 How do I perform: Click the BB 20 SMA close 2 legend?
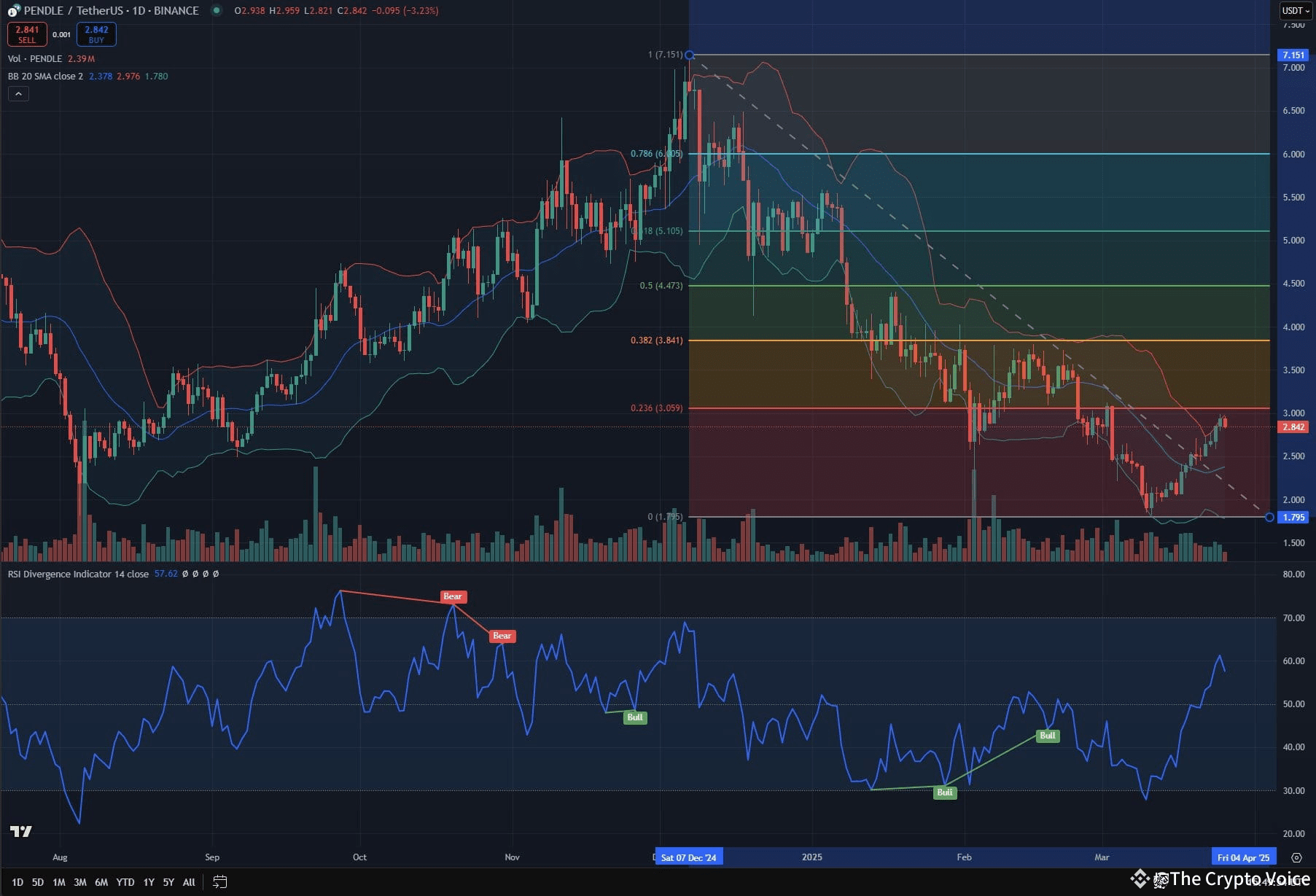45,77
